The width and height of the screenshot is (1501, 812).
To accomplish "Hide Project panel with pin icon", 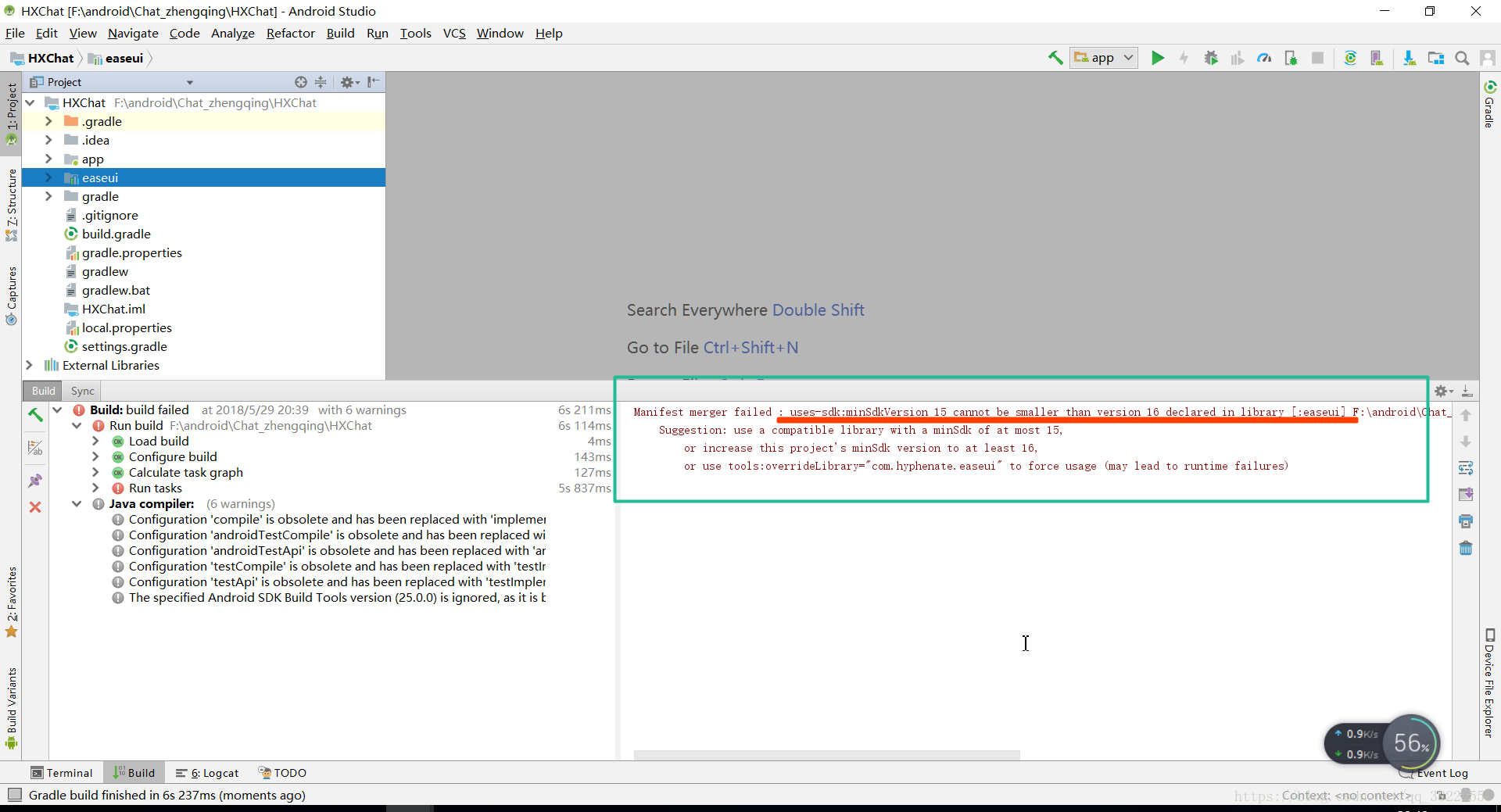I will pyautogui.click(x=374, y=82).
